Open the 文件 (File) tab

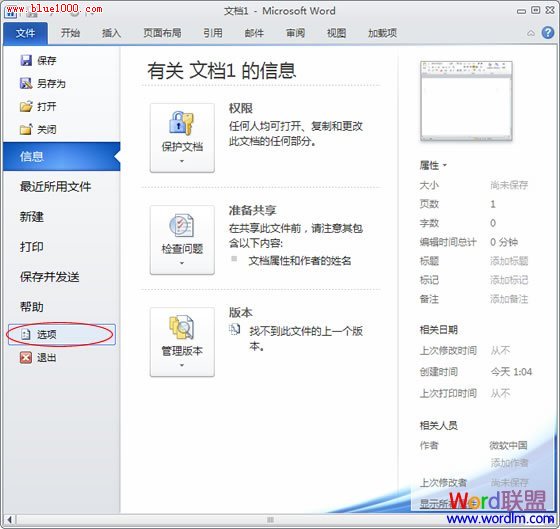pyautogui.click(x=25, y=34)
